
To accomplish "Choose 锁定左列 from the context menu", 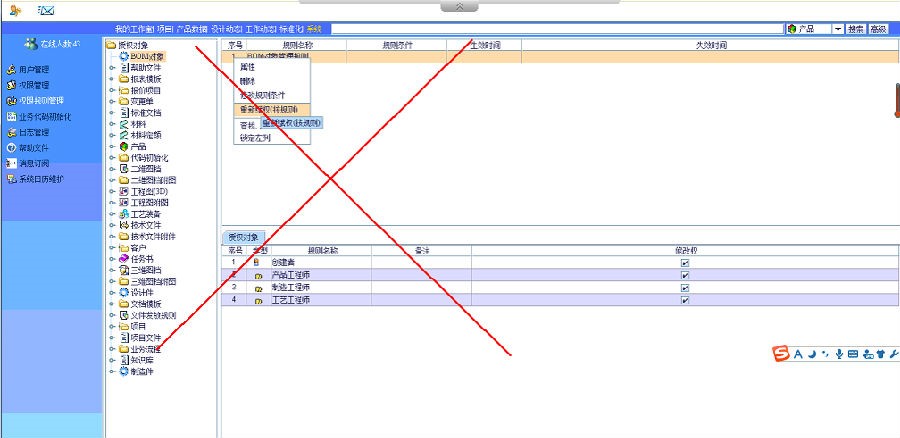I will pyautogui.click(x=255, y=139).
